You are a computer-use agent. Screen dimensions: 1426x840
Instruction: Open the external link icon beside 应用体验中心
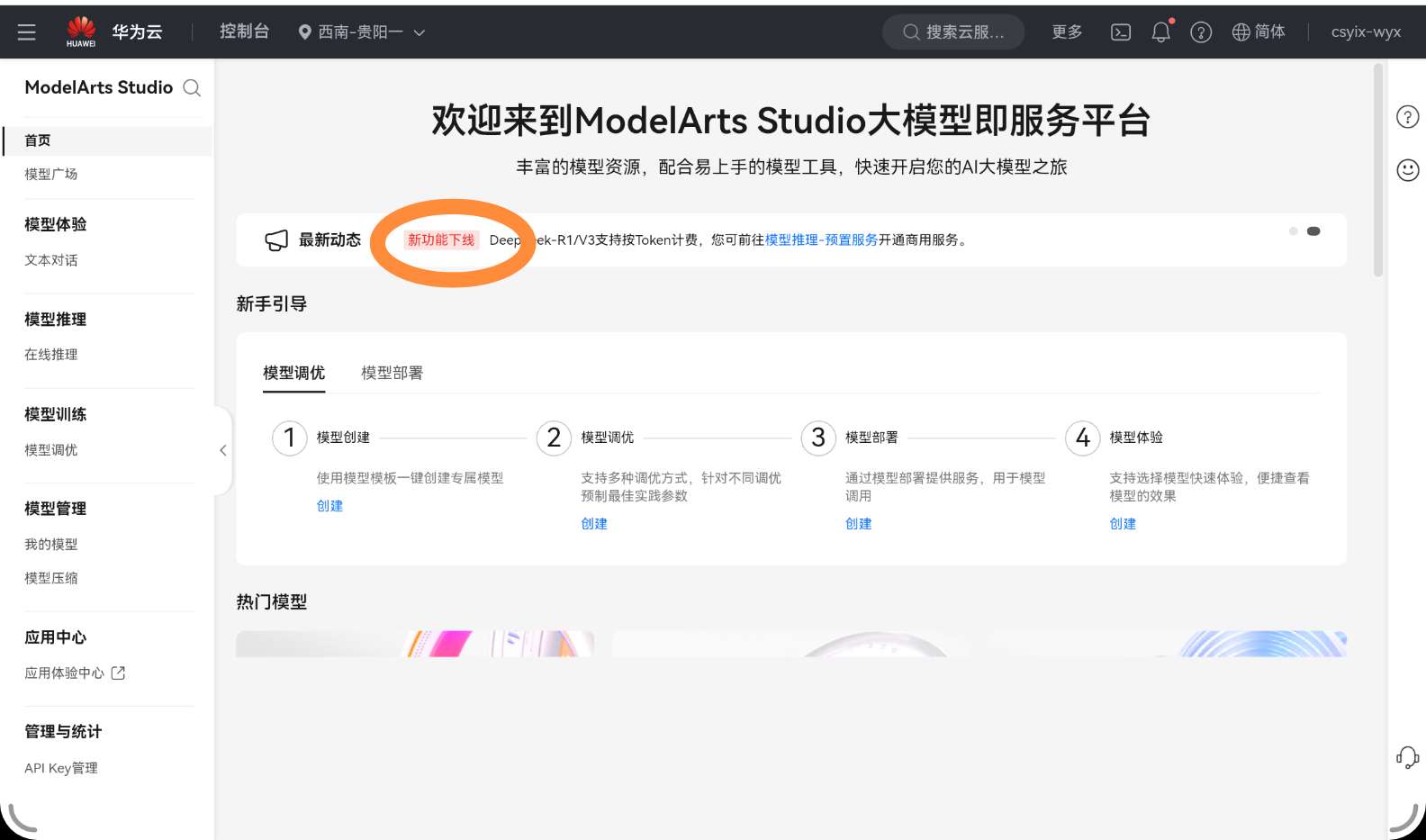coord(118,673)
